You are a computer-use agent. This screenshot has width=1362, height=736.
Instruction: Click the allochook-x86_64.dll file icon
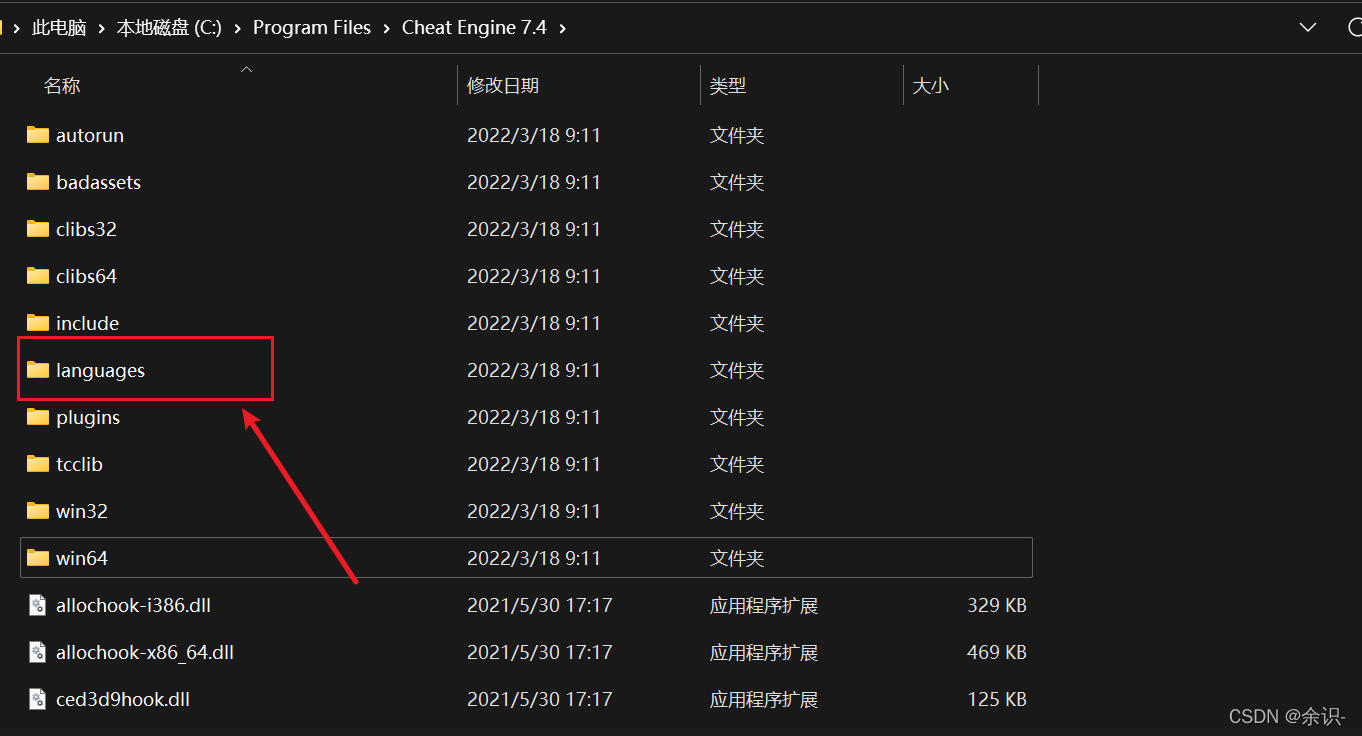coord(38,652)
